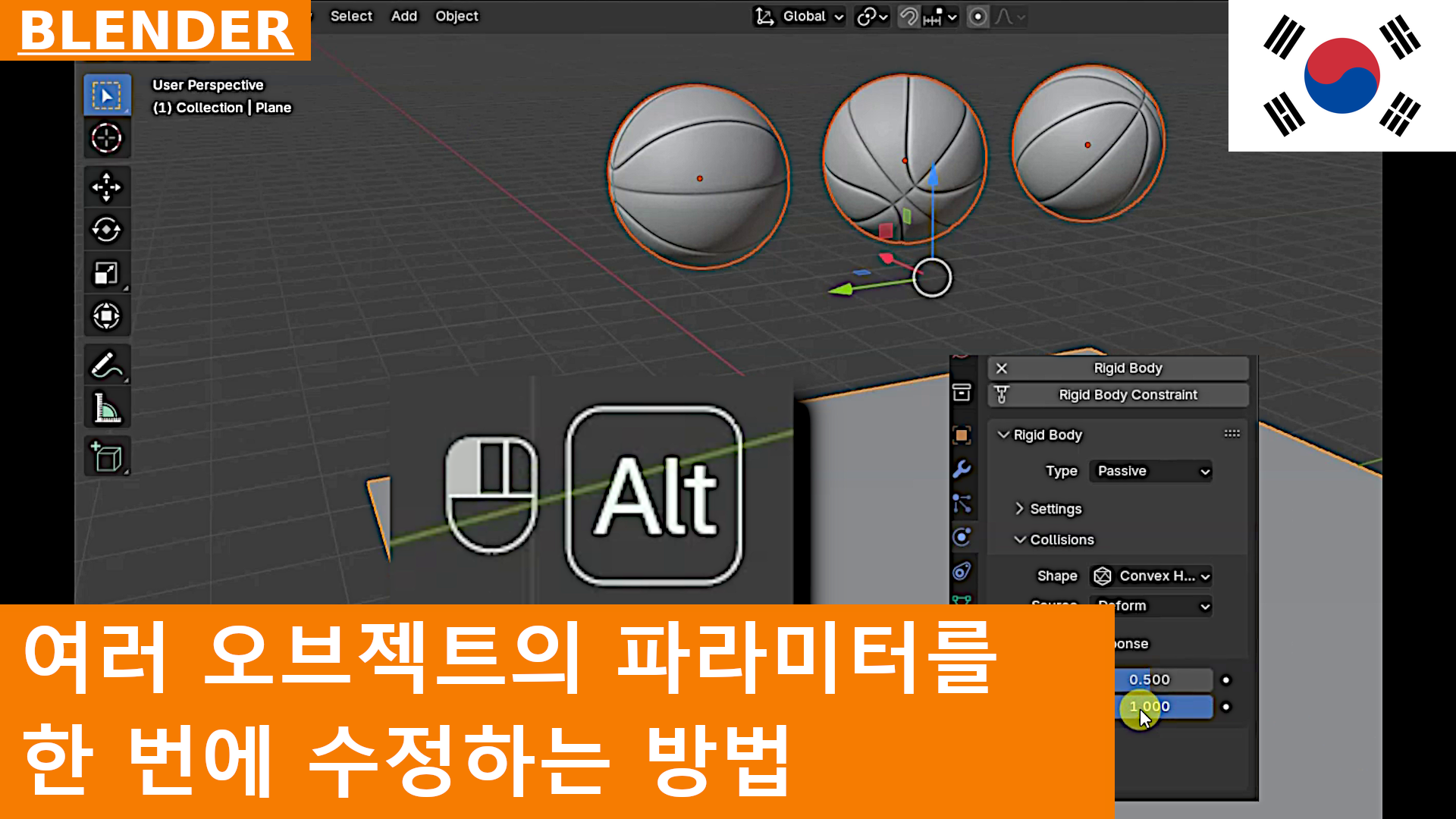
Task: Open the pivot point dropdown
Action: tap(872, 16)
